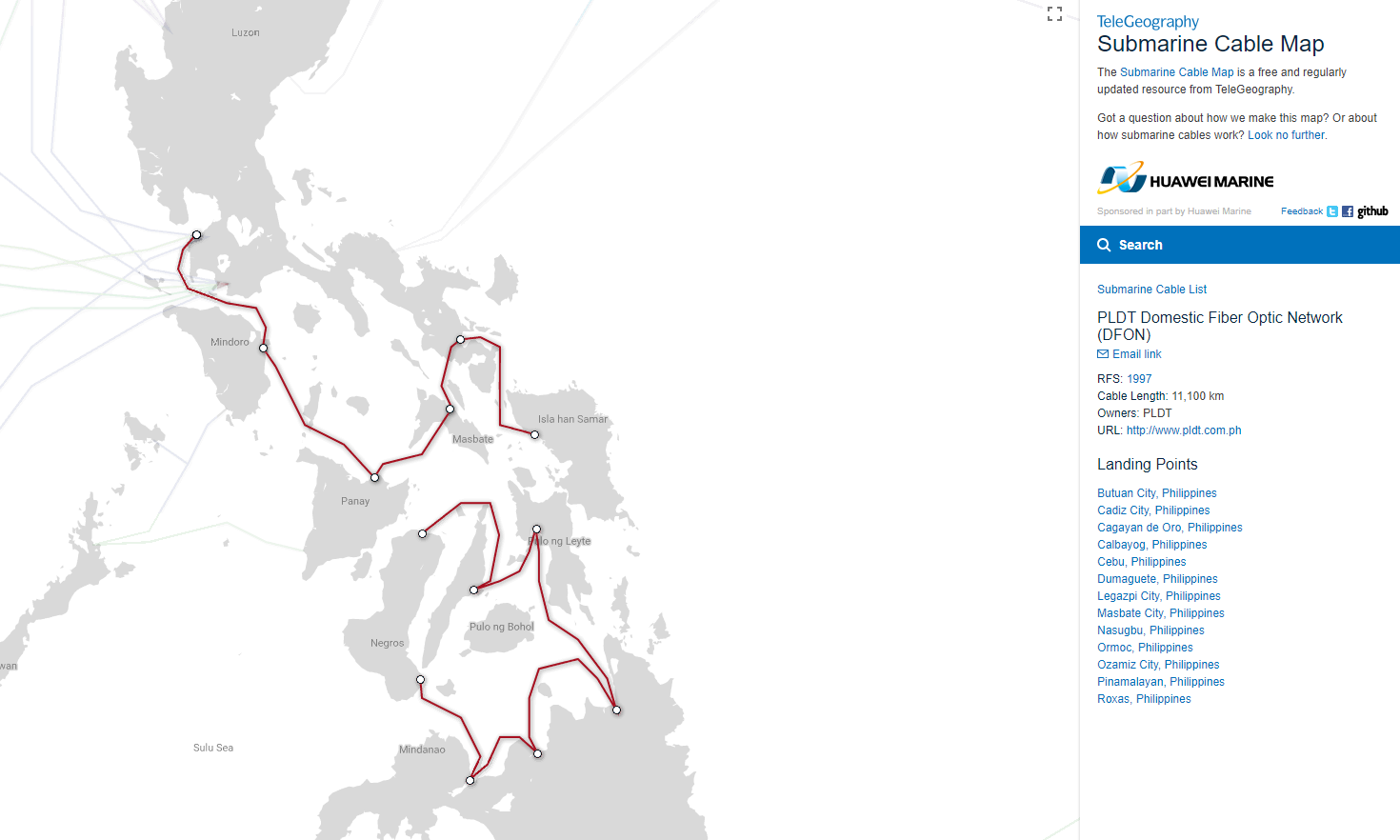Open Roxas, Philippines landing point

1144,699
